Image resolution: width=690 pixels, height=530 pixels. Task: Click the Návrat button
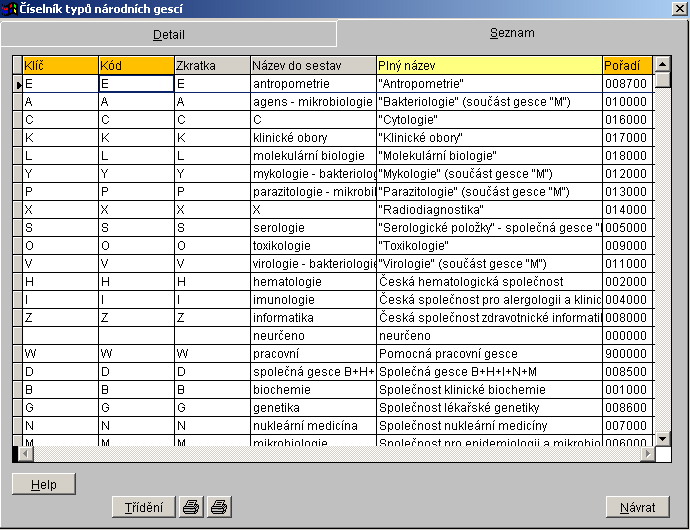pos(636,507)
